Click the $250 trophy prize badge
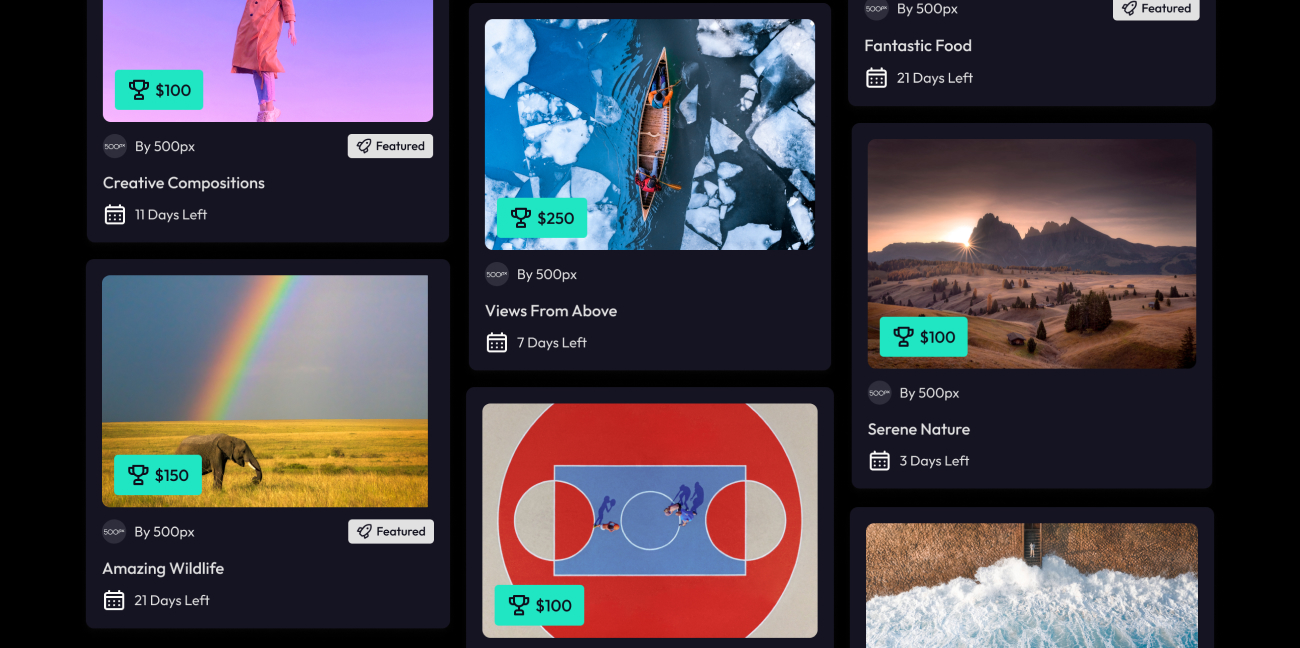The height and width of the screenshot is (648, 1300). (x=541, y=218)
